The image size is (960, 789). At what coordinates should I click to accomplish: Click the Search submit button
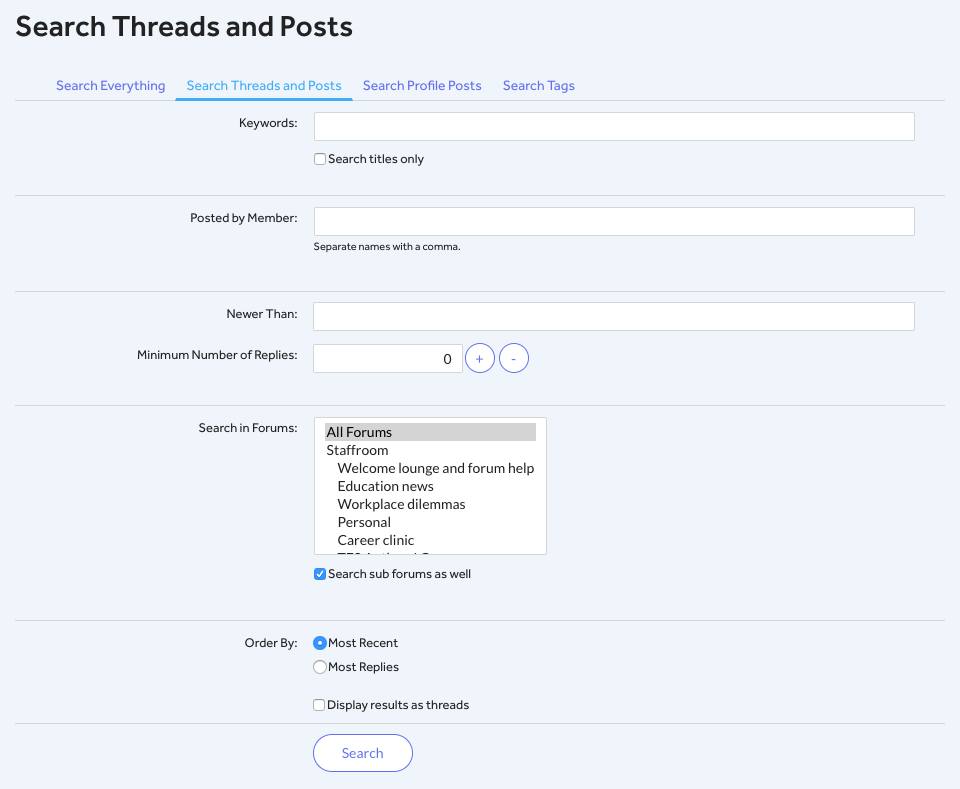(363, 753)
